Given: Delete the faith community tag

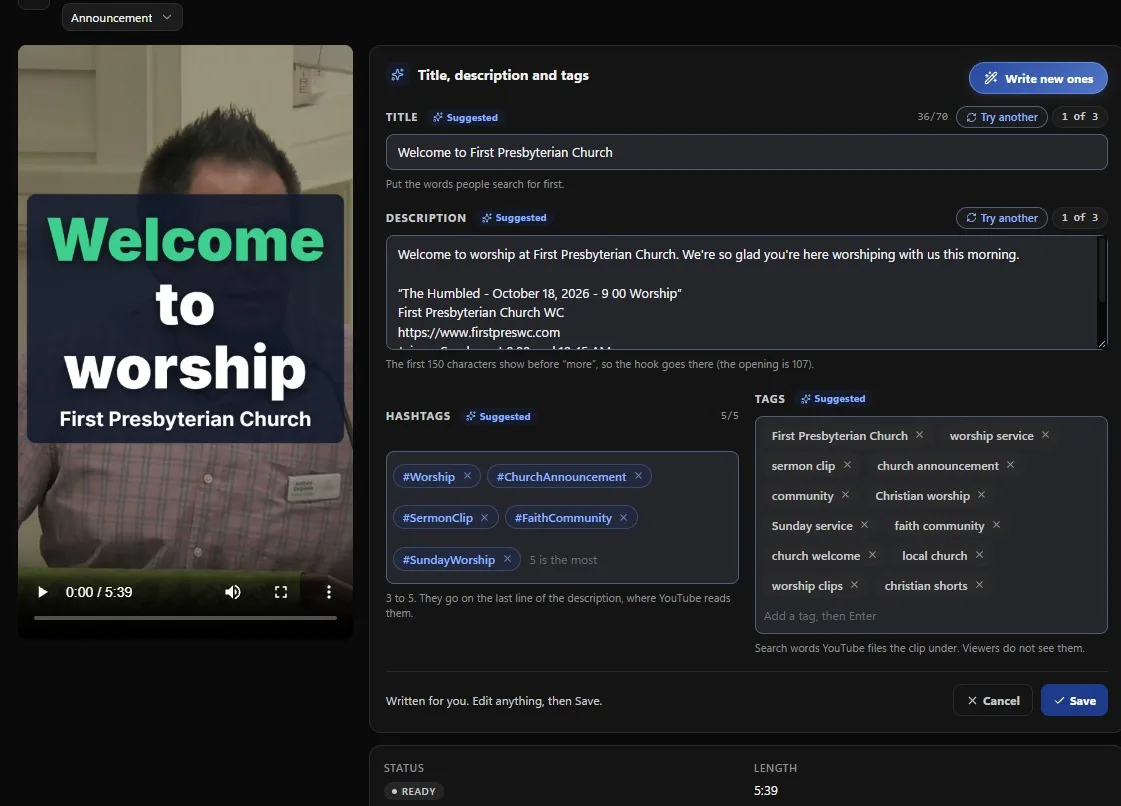Looking at the screenshot, I should [x=996, y=525].
